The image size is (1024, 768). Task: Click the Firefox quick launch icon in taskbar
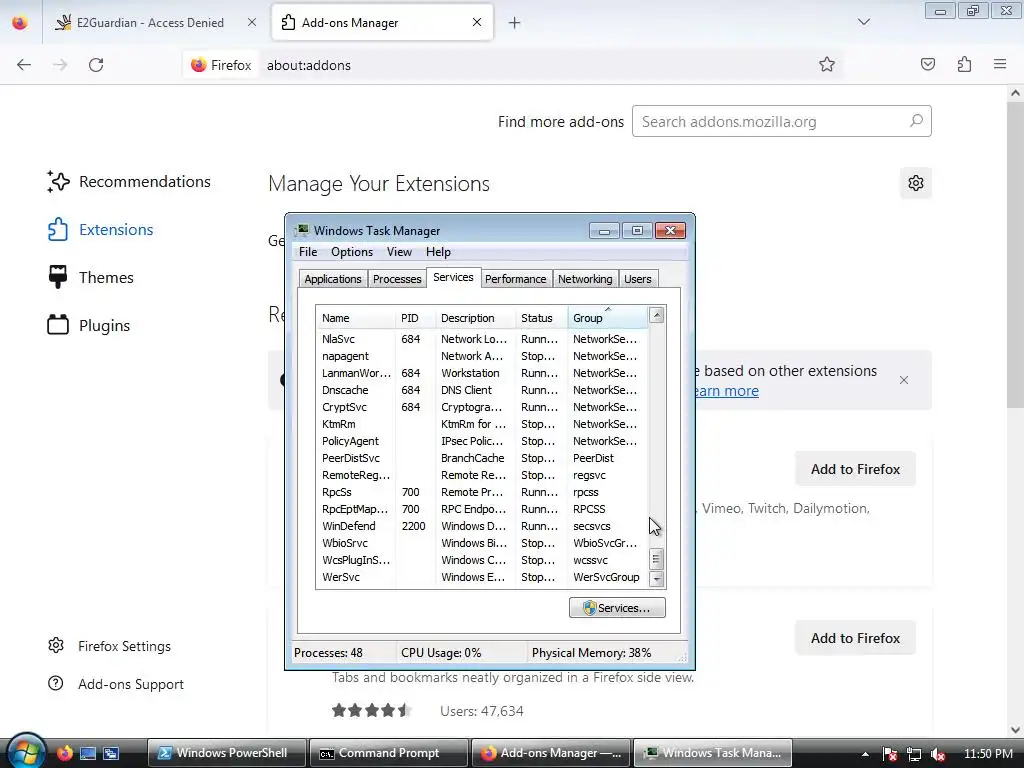pos(65,753)
